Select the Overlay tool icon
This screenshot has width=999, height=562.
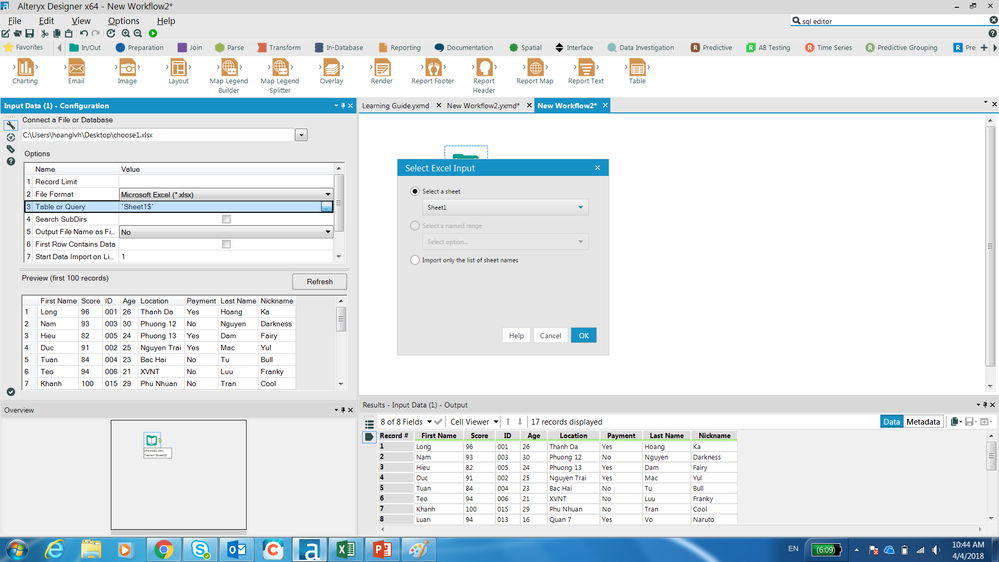click(331, 68)
